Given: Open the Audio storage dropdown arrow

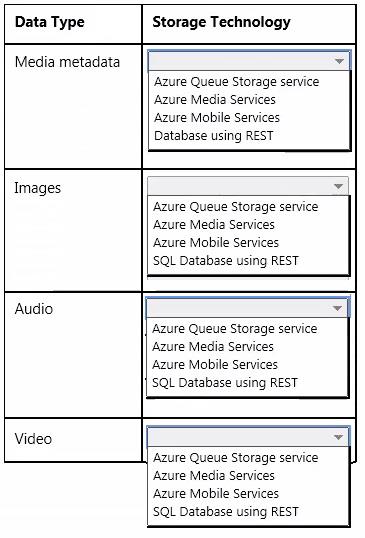Looking at the screenshot, I should pyautogui.click(x=338, y=308).
